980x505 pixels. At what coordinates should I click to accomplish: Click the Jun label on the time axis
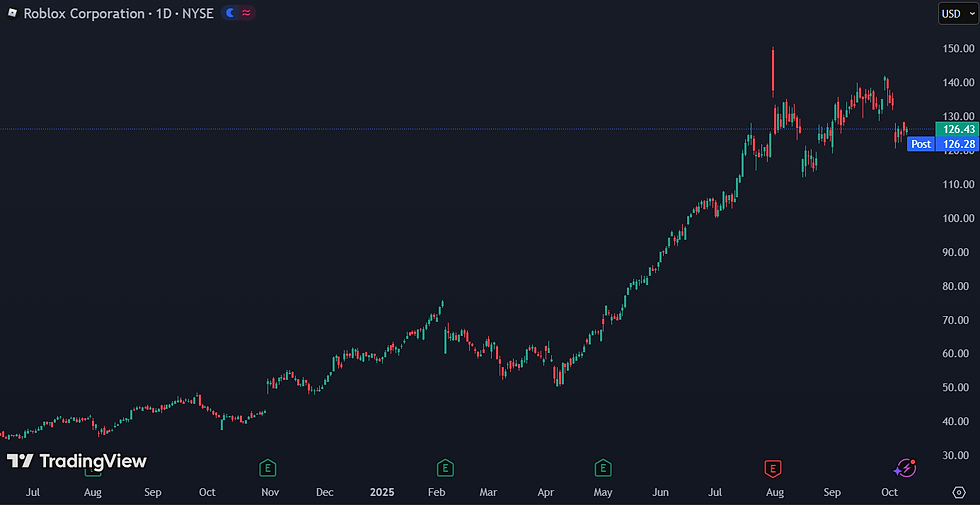pos(660,492)
